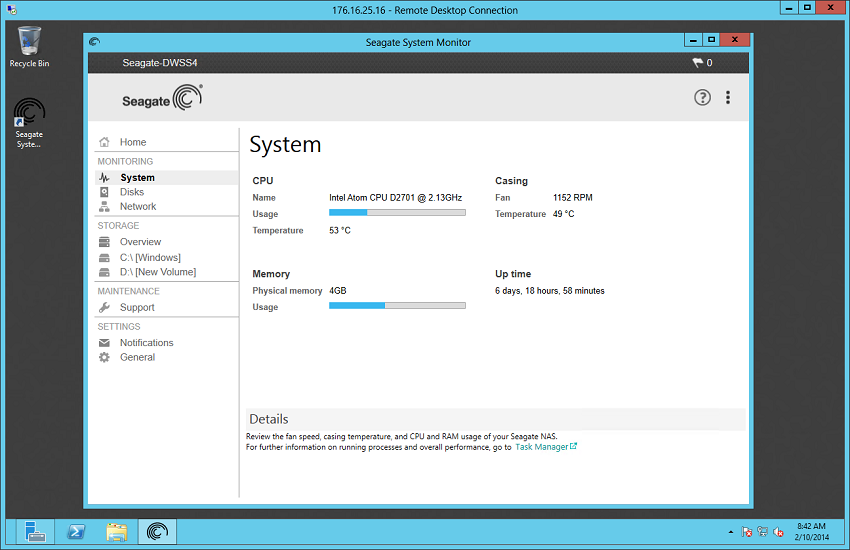This screenshot has height=550, width=850.
Task: Click the notification flag icon in header
Action: coord(697,63)
